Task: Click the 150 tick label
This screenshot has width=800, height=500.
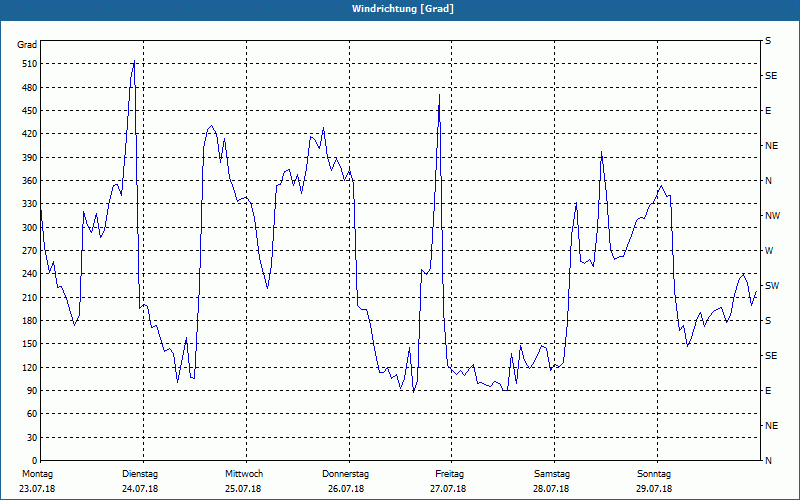Action: [29, 344]
